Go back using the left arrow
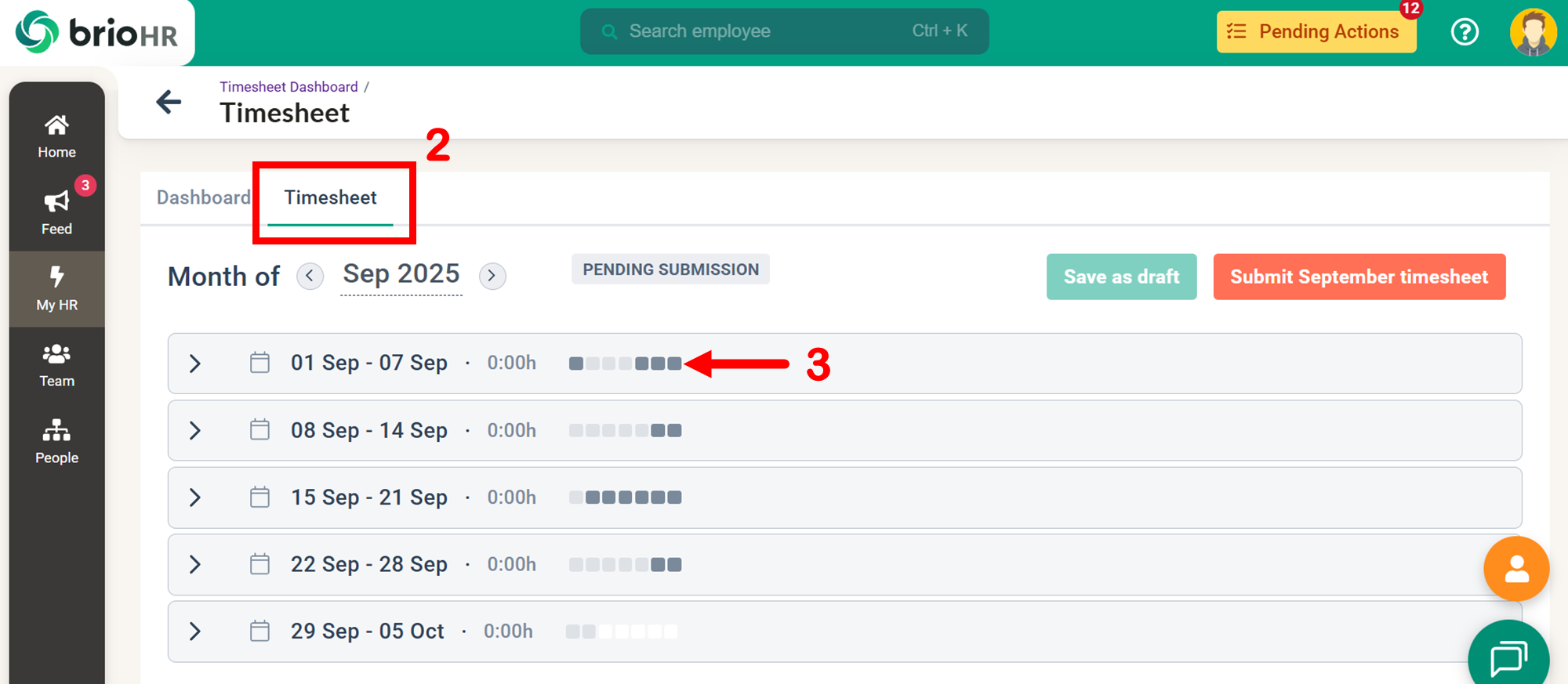 click(x=169, y=102)
